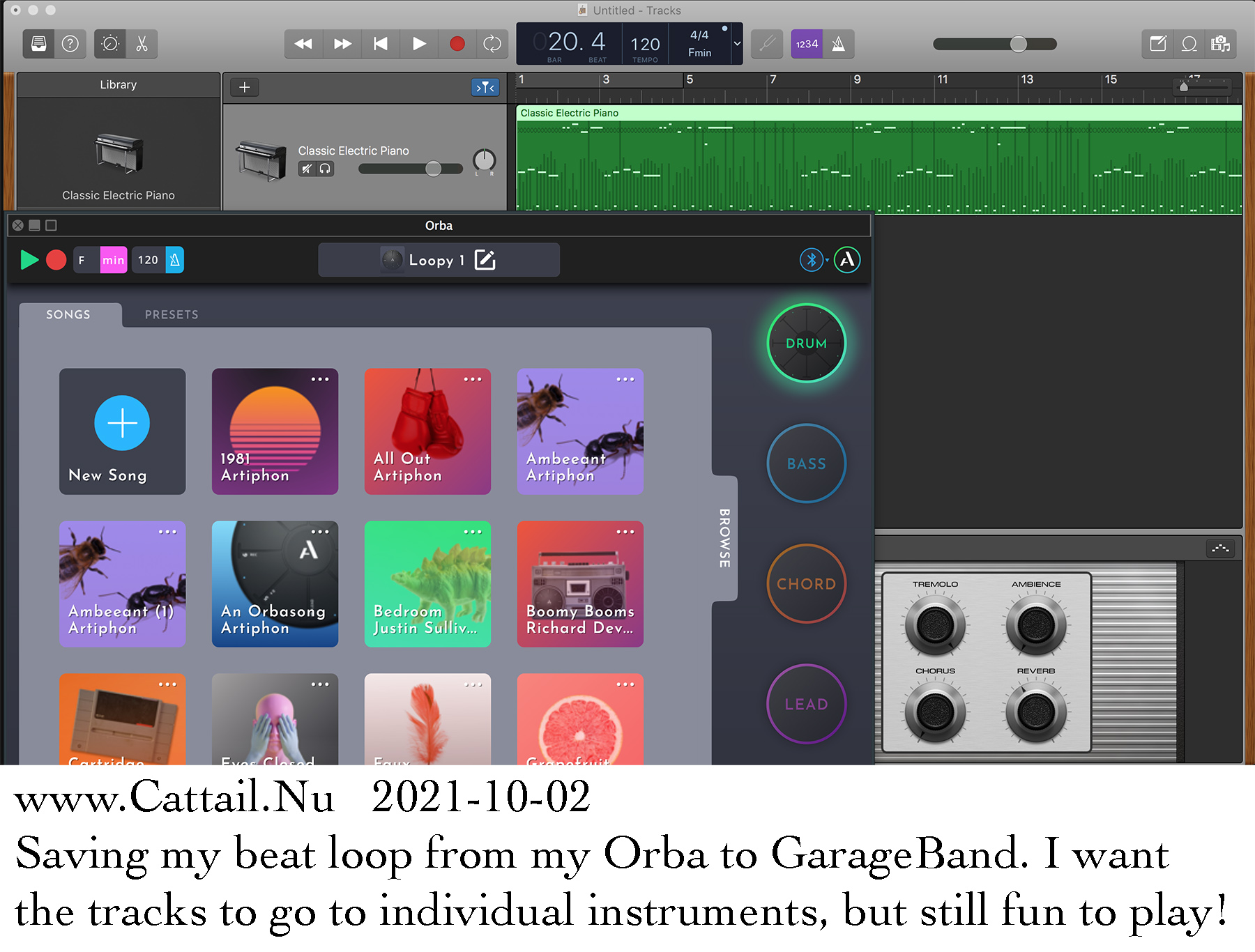Rewind the GarageBand playhead
The image size is (1255, 952).
click(x=303, y=44)
